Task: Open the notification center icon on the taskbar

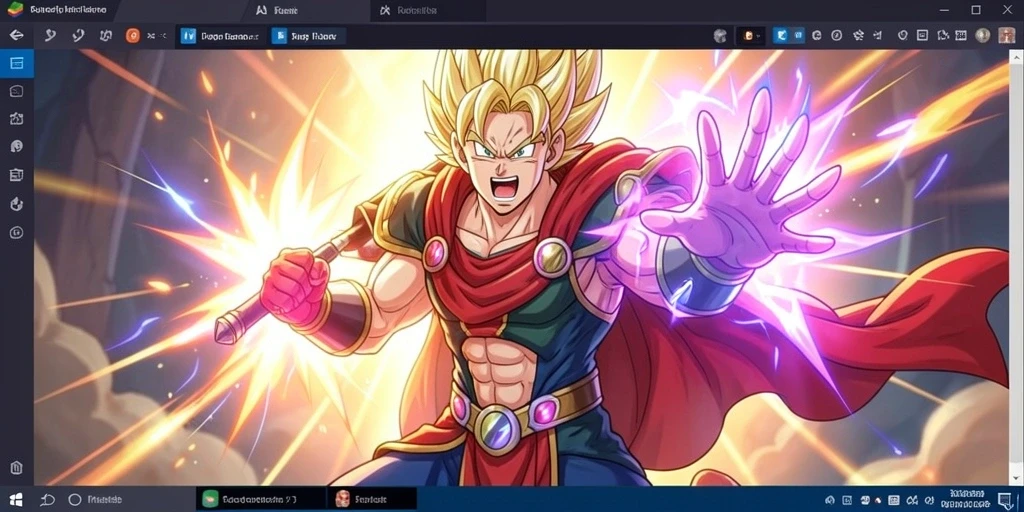Action: pos(1007,500)
